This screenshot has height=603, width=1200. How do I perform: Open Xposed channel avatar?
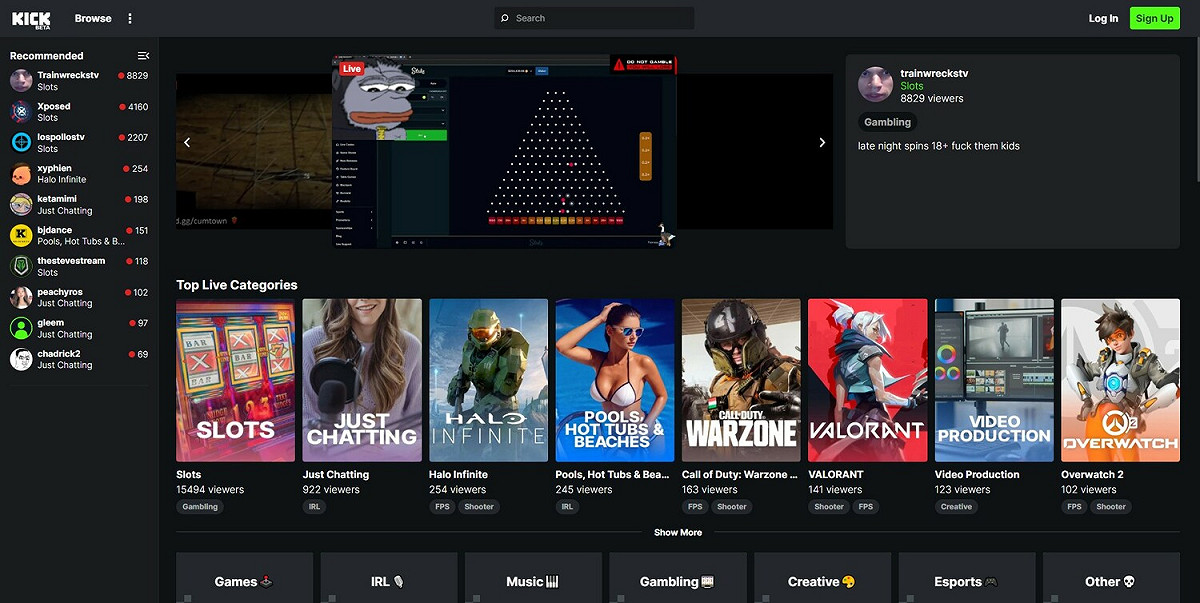pos(21,112)
